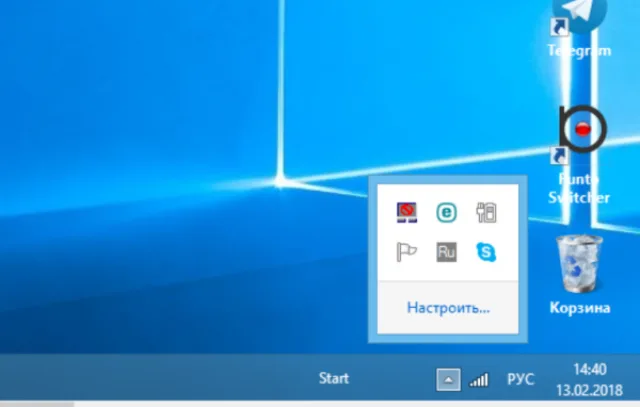Click the horizontal scrollbar thumb at bottom
This screenshot has width=640, height=407.
[37, 404]
